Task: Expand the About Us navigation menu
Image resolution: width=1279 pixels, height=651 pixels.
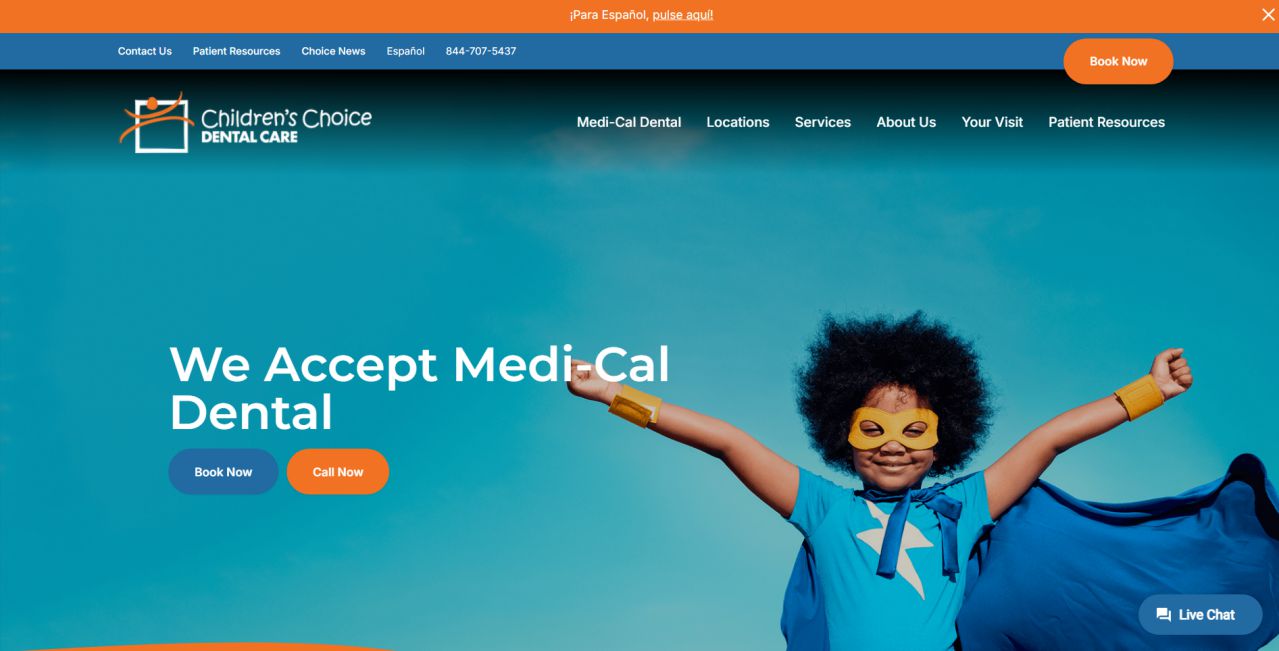Action: (906, 122)
